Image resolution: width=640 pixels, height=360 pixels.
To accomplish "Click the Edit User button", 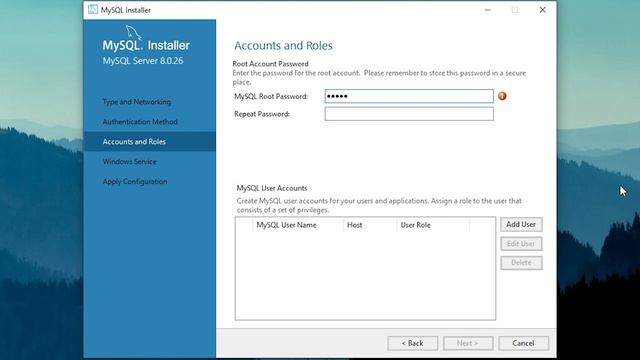I will point(521,244).
